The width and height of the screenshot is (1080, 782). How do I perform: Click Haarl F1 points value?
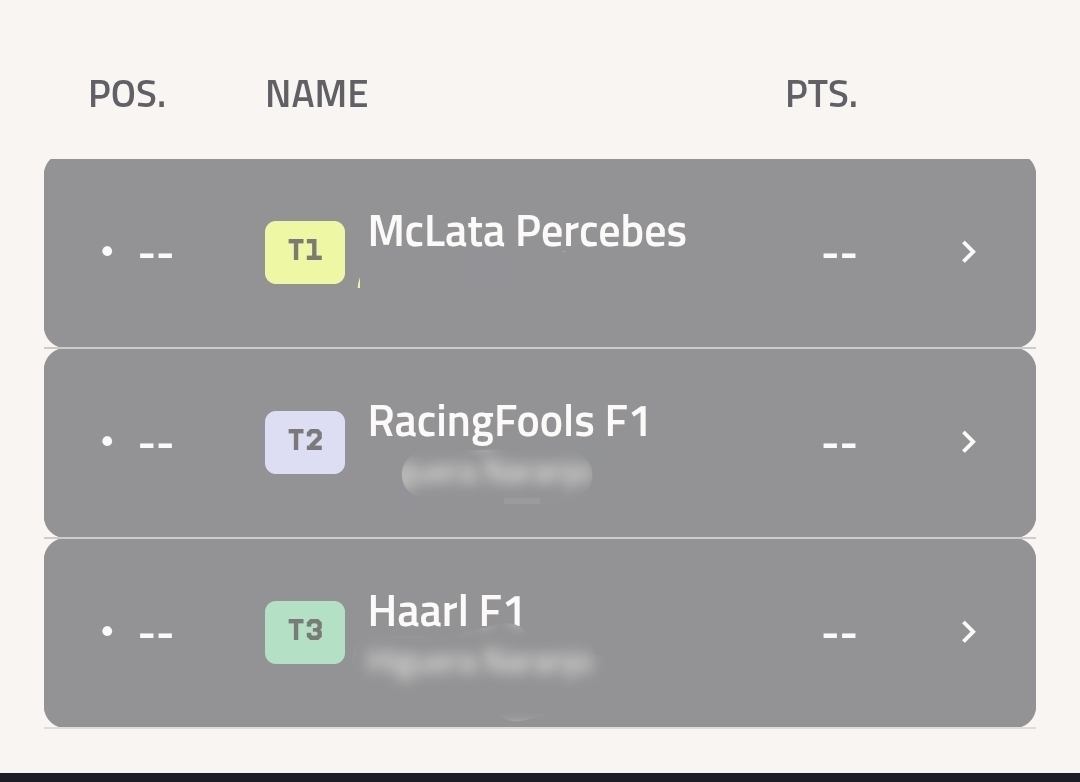839,633
